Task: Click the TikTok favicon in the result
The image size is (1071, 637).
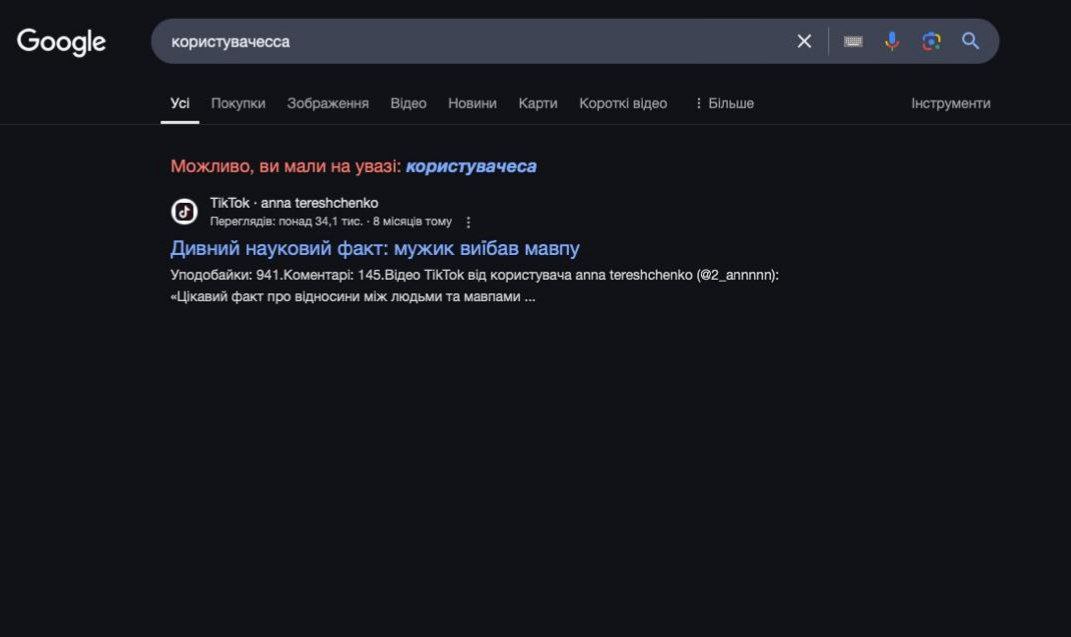Action: point(184,212)
